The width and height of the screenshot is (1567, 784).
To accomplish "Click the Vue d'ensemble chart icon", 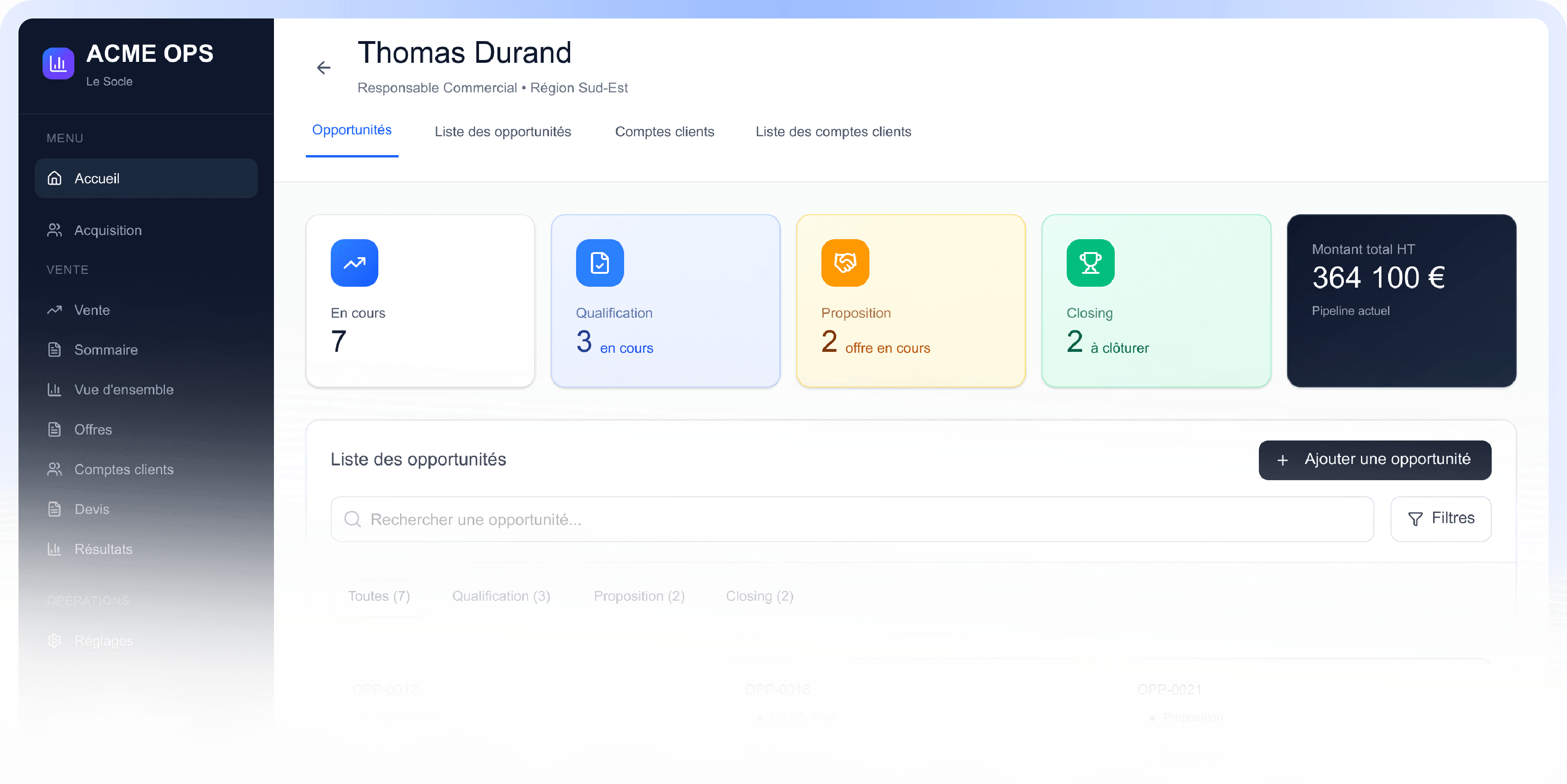I will click(x=55, y=390).
